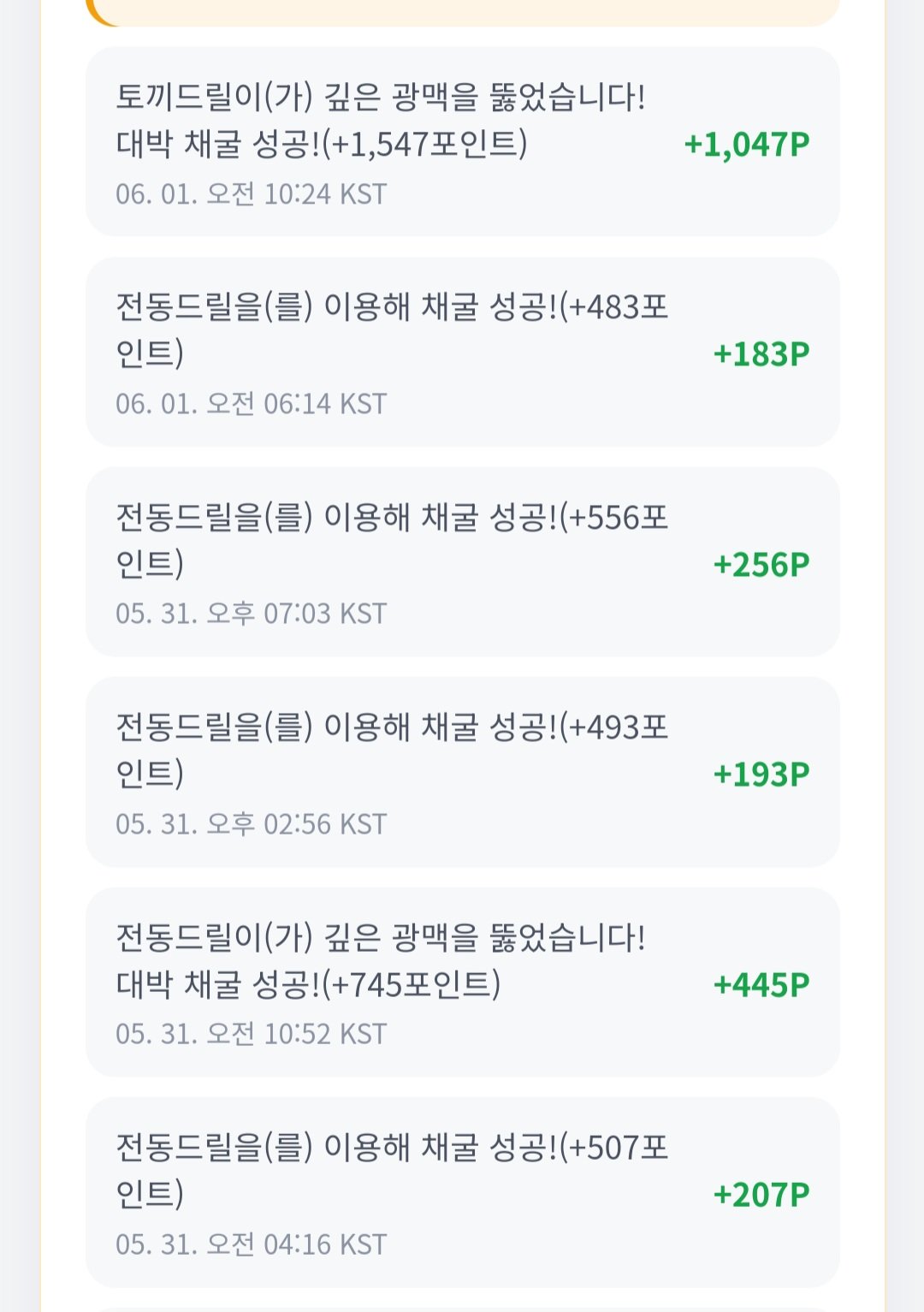
Task: Tap the 깊은 광맥을 뚫었습니다 text in 토끼드릴 entry
Action: tap(484, 97)
